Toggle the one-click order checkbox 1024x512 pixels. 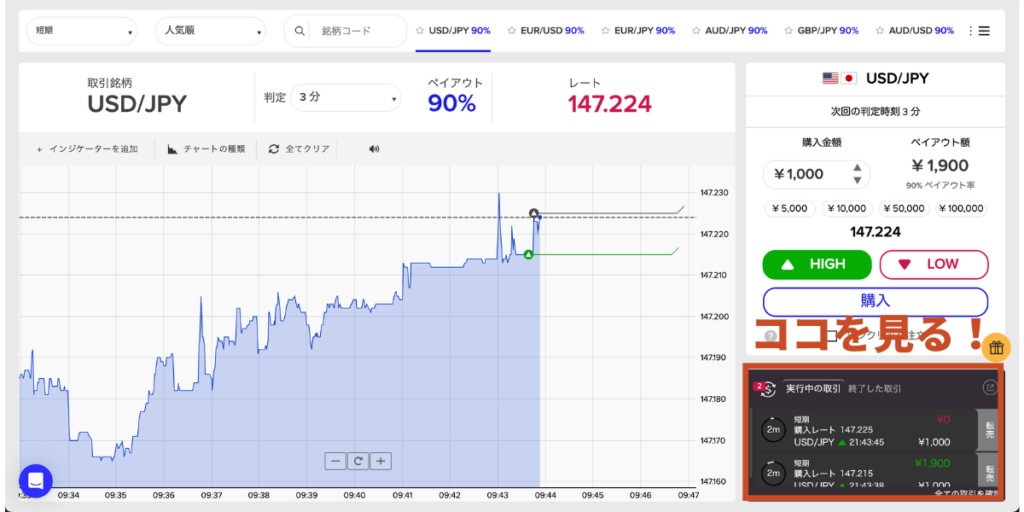[x=831, y=336]
